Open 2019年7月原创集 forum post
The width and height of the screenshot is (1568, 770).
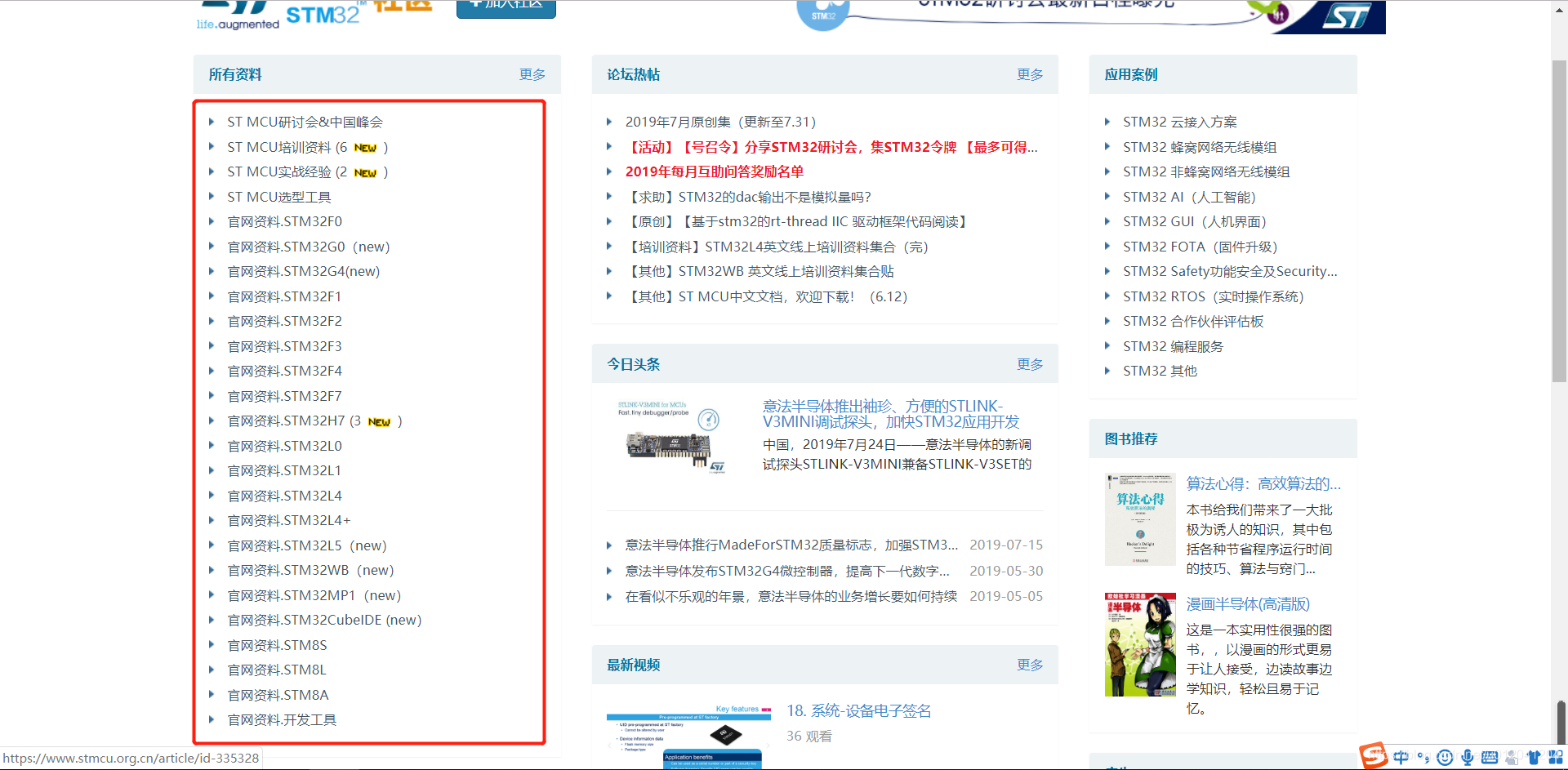[720, 122]
